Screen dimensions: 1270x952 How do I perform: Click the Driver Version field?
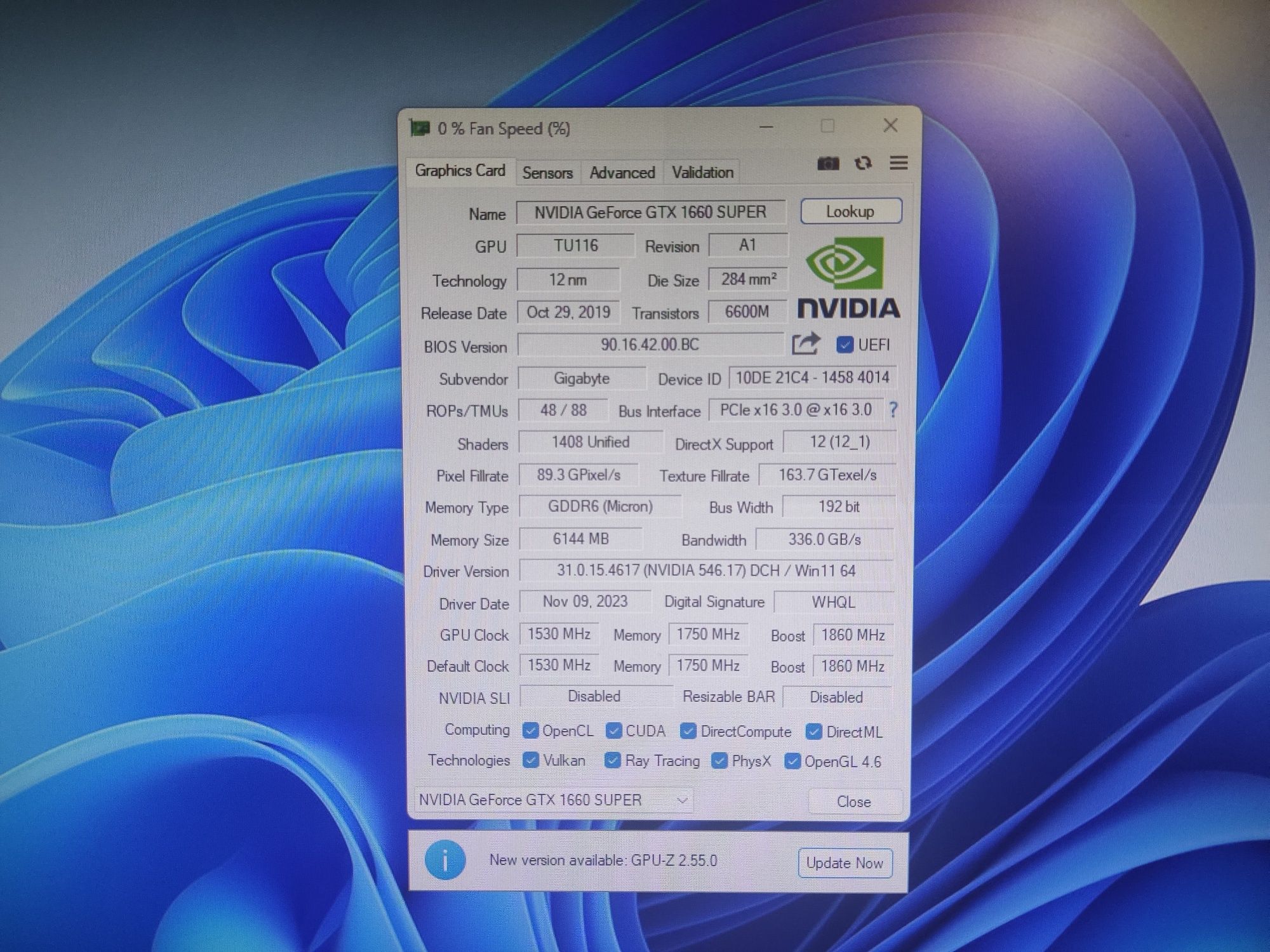click(x=706, y=570)
